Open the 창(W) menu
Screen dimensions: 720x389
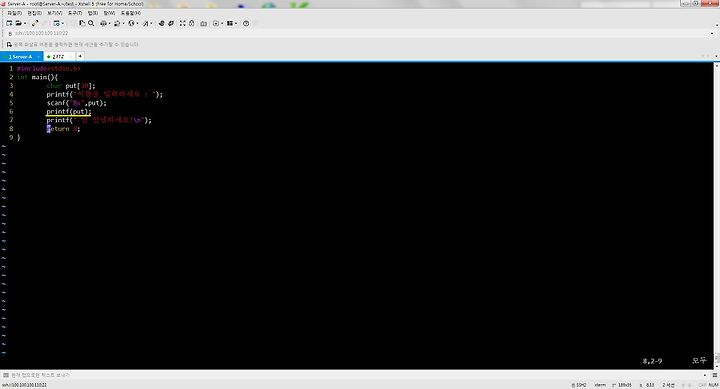(109, 13)
